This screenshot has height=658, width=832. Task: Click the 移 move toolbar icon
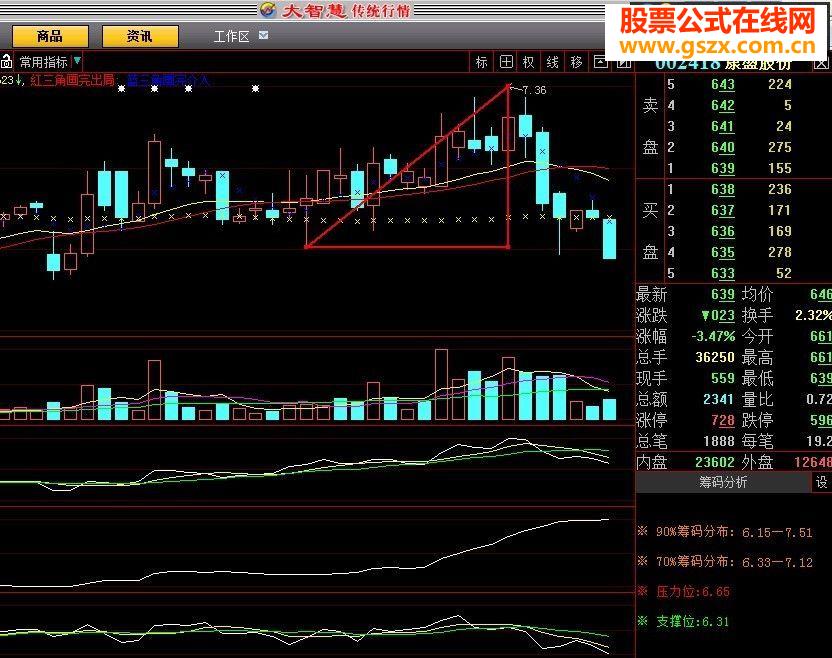tap(576, 62)
